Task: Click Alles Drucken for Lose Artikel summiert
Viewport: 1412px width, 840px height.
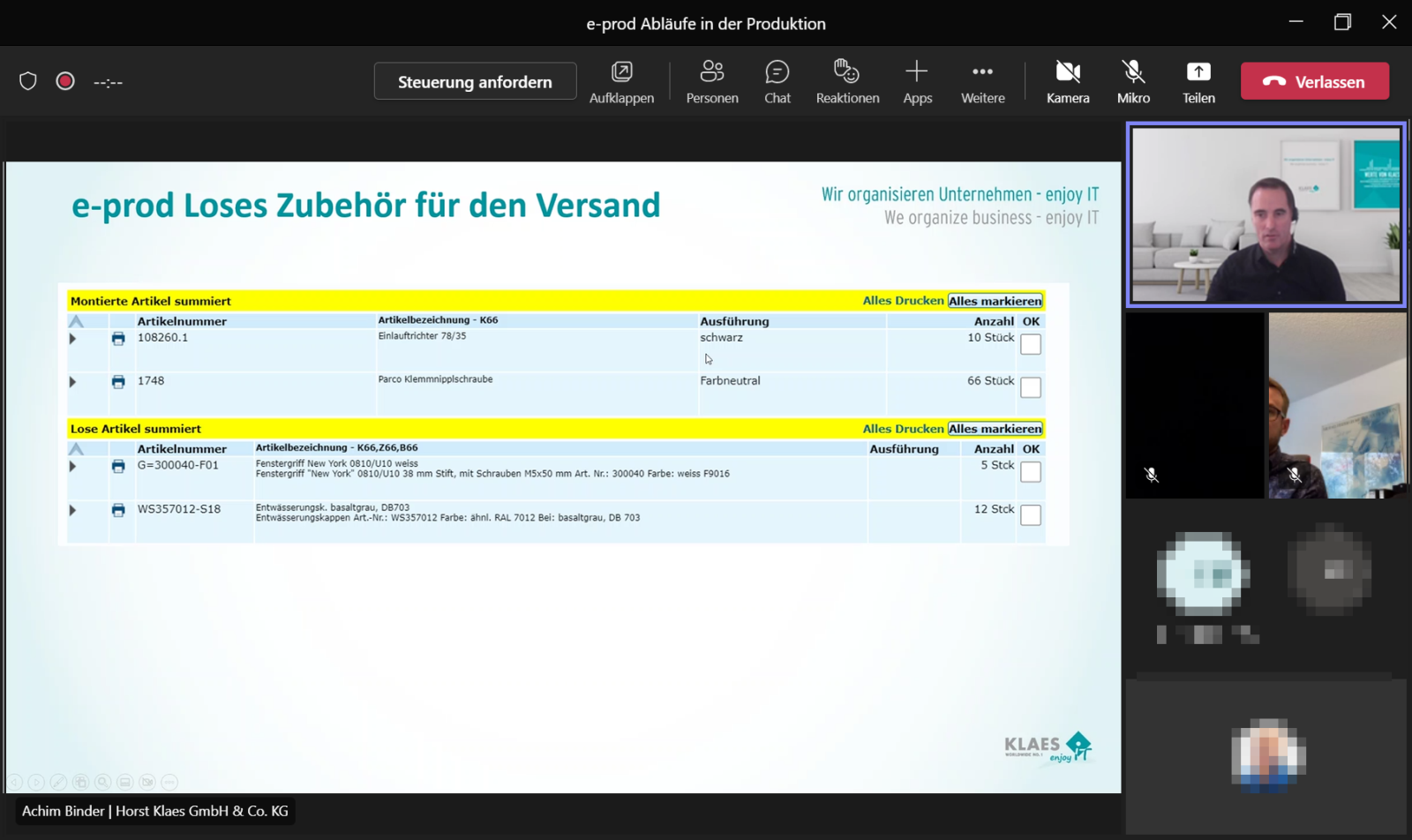Action: point(903,429)
